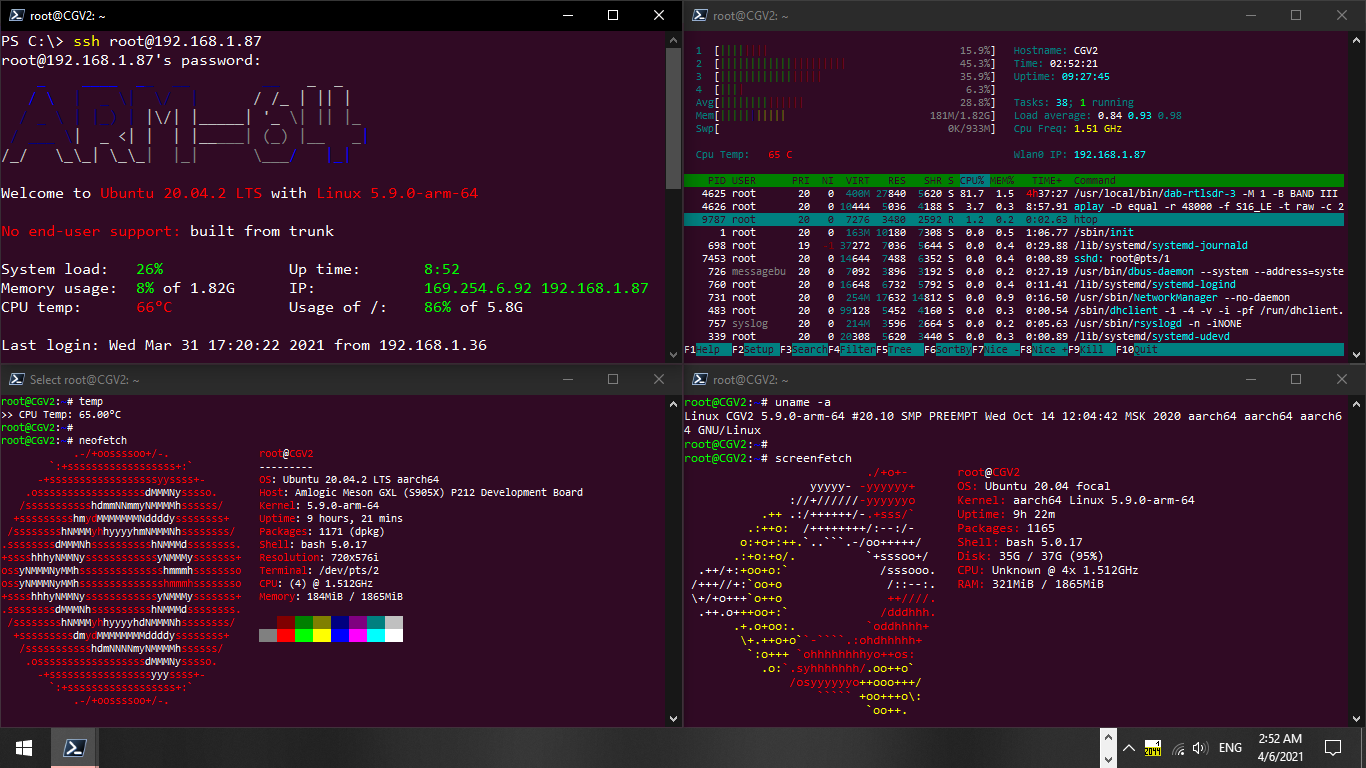The height and width of the screenshot is (768, 1366).
Task: Toggle Tree view in htop footer
Action: pos(899,350)
